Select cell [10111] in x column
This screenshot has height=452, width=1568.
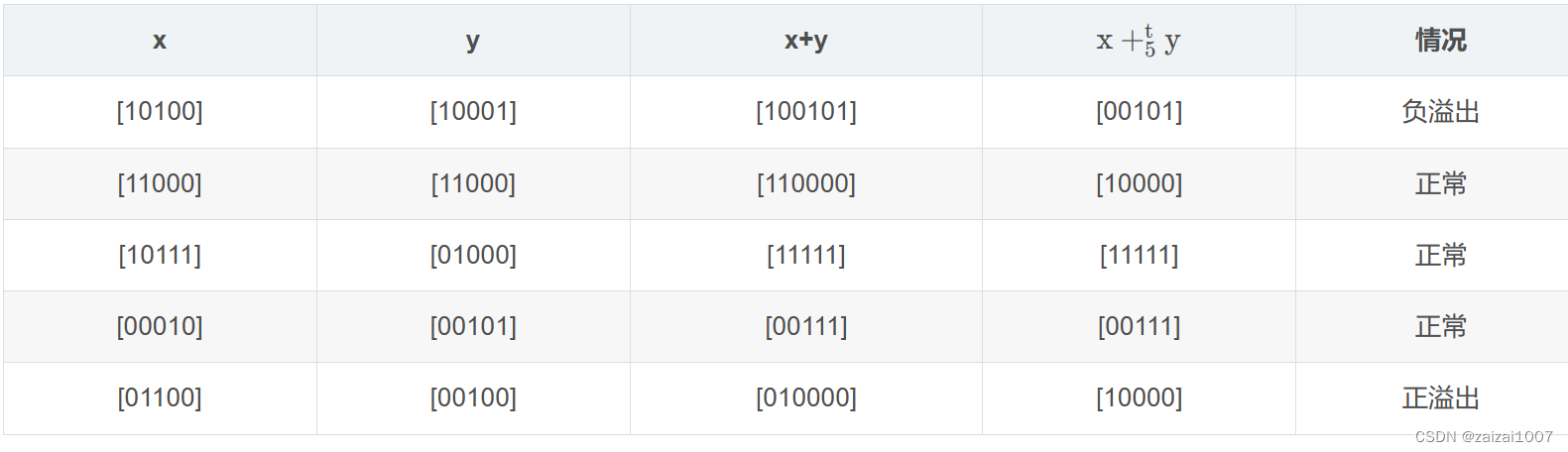point(160,255)
